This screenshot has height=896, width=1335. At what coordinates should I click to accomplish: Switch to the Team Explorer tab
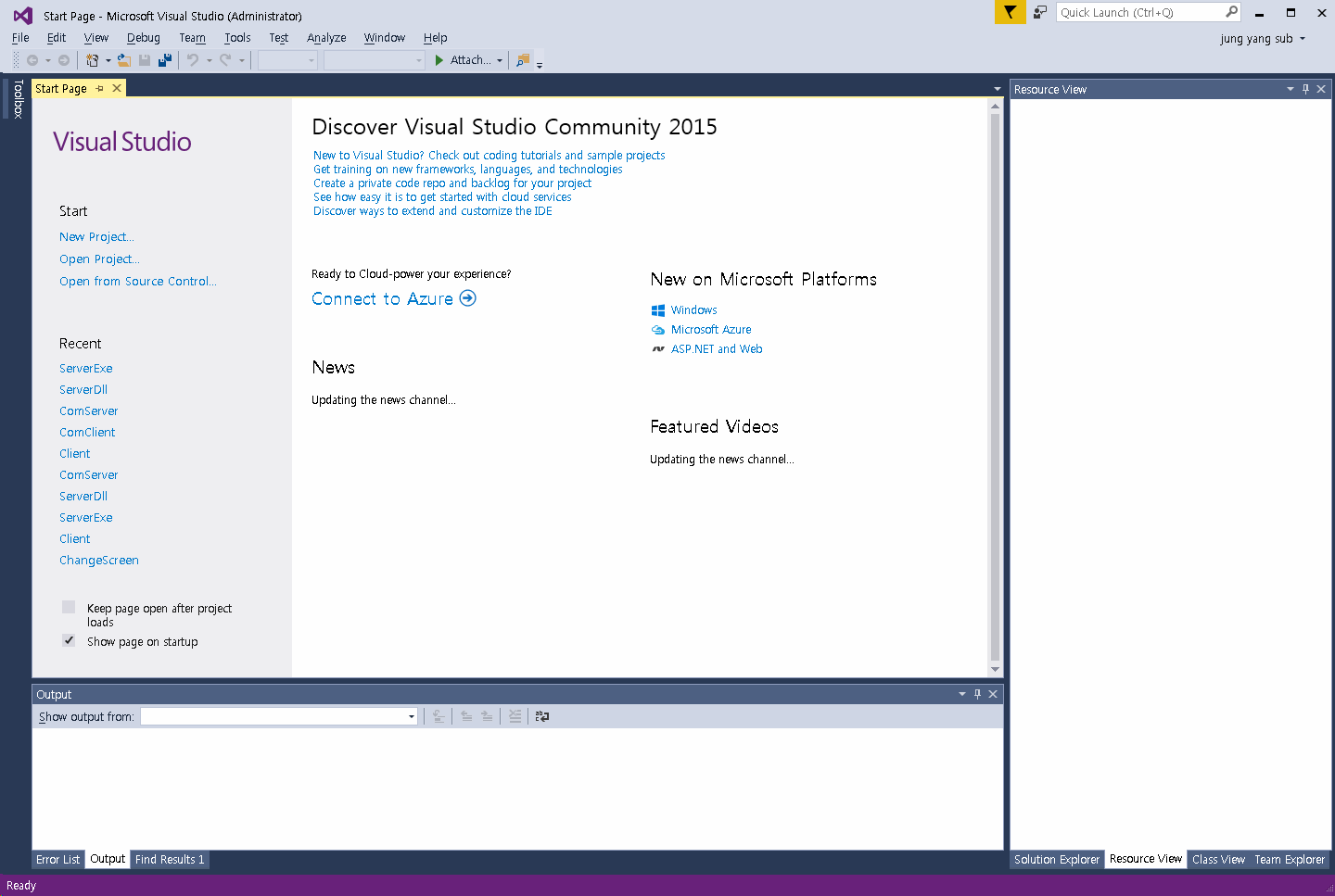[1290, 860]
